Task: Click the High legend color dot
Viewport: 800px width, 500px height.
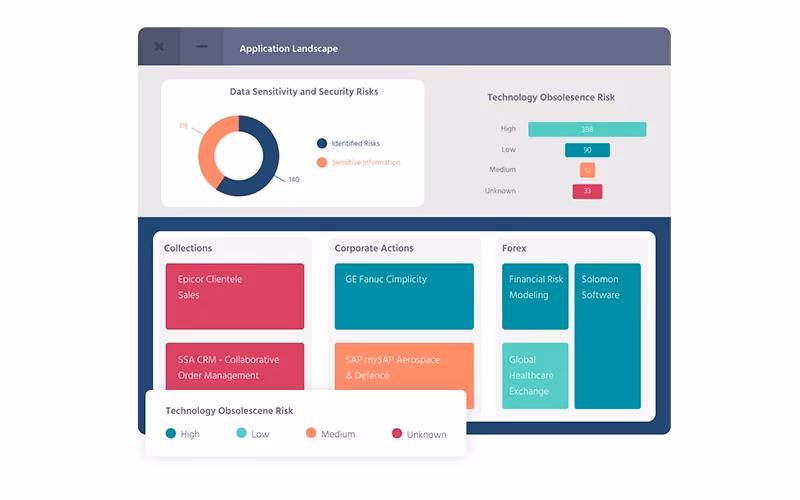Action: click(171, 434)
